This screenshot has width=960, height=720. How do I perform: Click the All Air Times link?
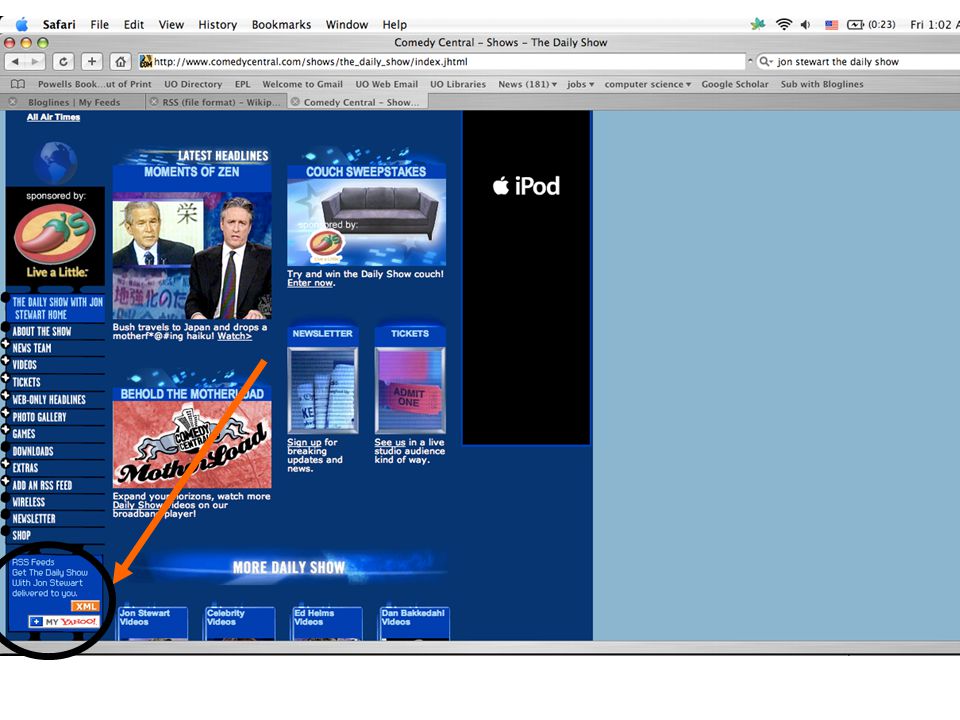53,117
